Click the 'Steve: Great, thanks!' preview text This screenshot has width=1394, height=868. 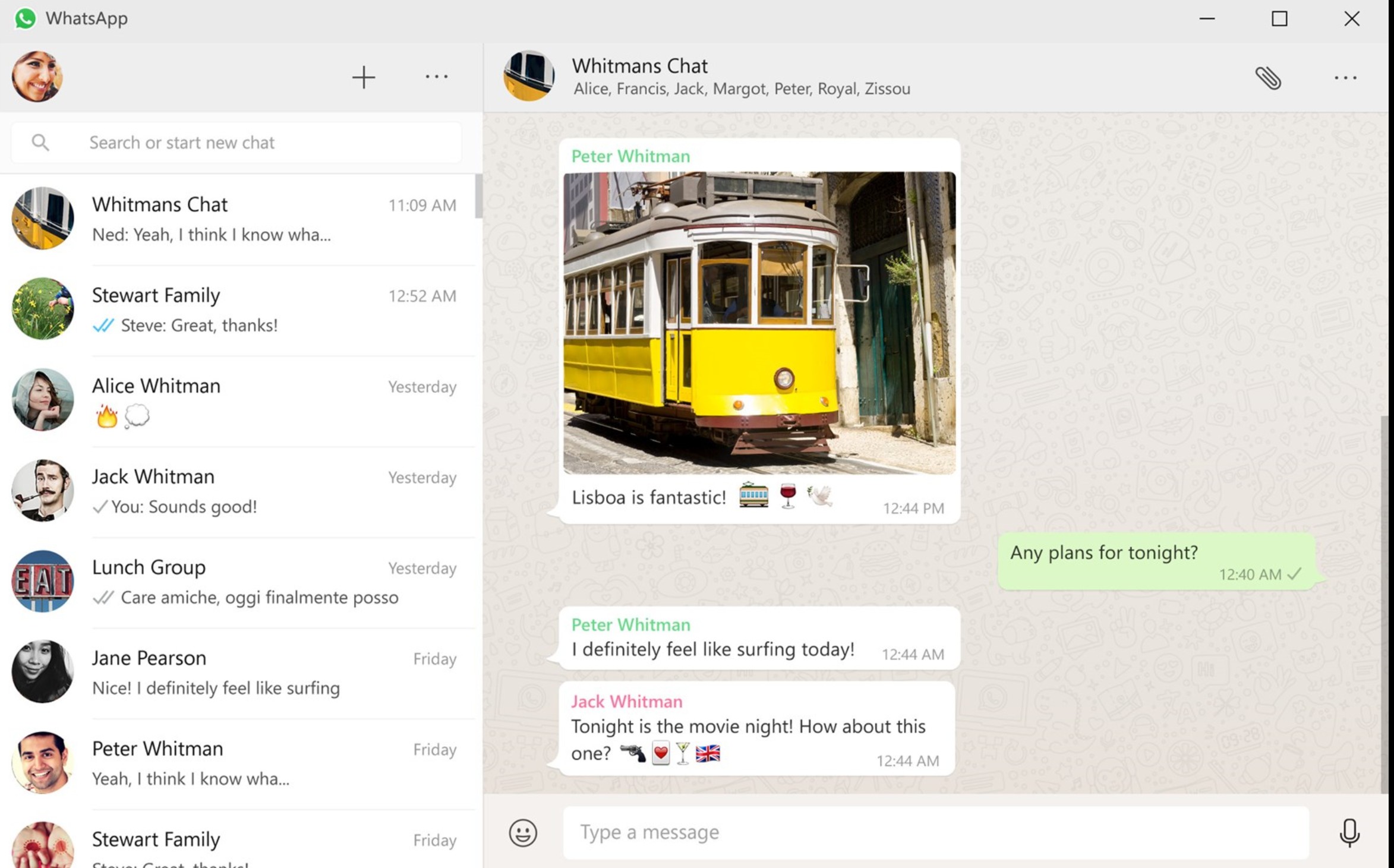pos(199,326)
